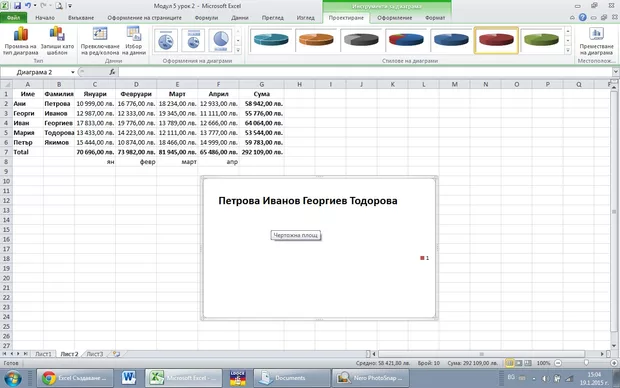Toggle Page Break Preview in status bar
The width and height of the screenshot is (620, 388).
point(528,363)
